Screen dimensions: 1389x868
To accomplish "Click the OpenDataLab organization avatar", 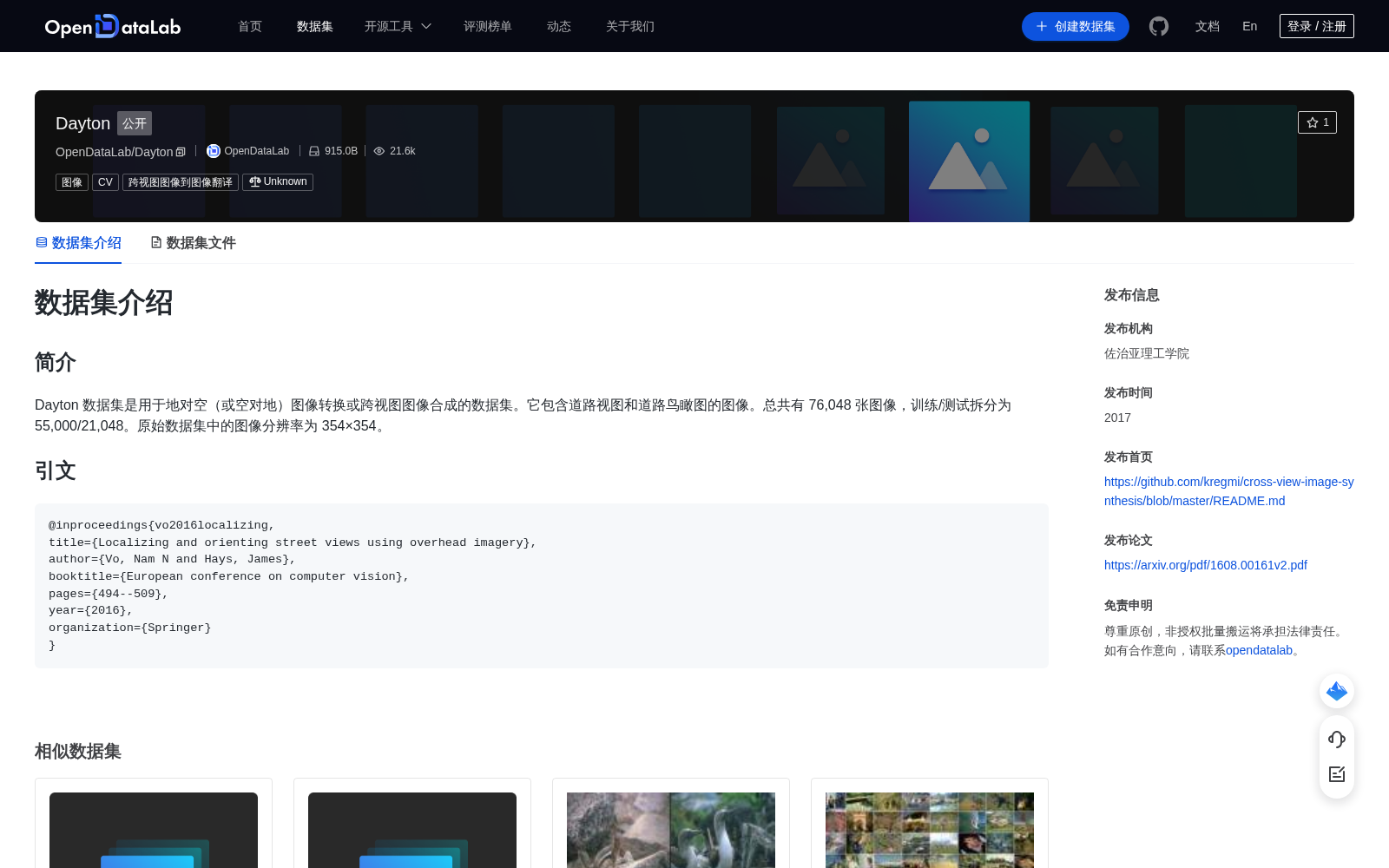I will point(214,151).
